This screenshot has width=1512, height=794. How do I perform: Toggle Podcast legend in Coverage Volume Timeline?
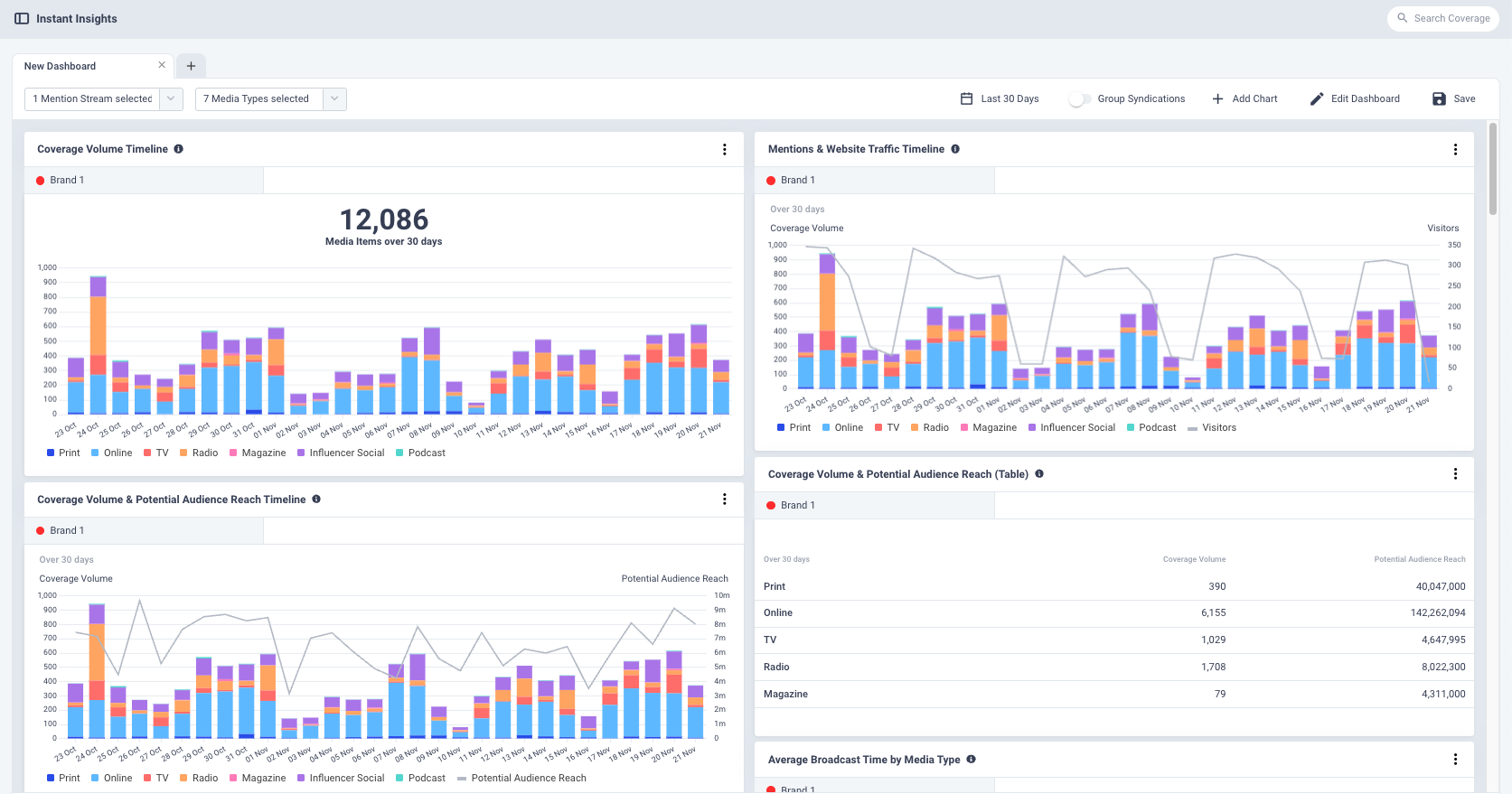click(420, 453)
